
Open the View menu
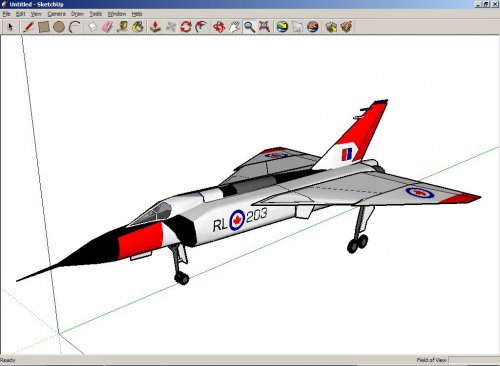pyautogui.click(x=36, y=14)
